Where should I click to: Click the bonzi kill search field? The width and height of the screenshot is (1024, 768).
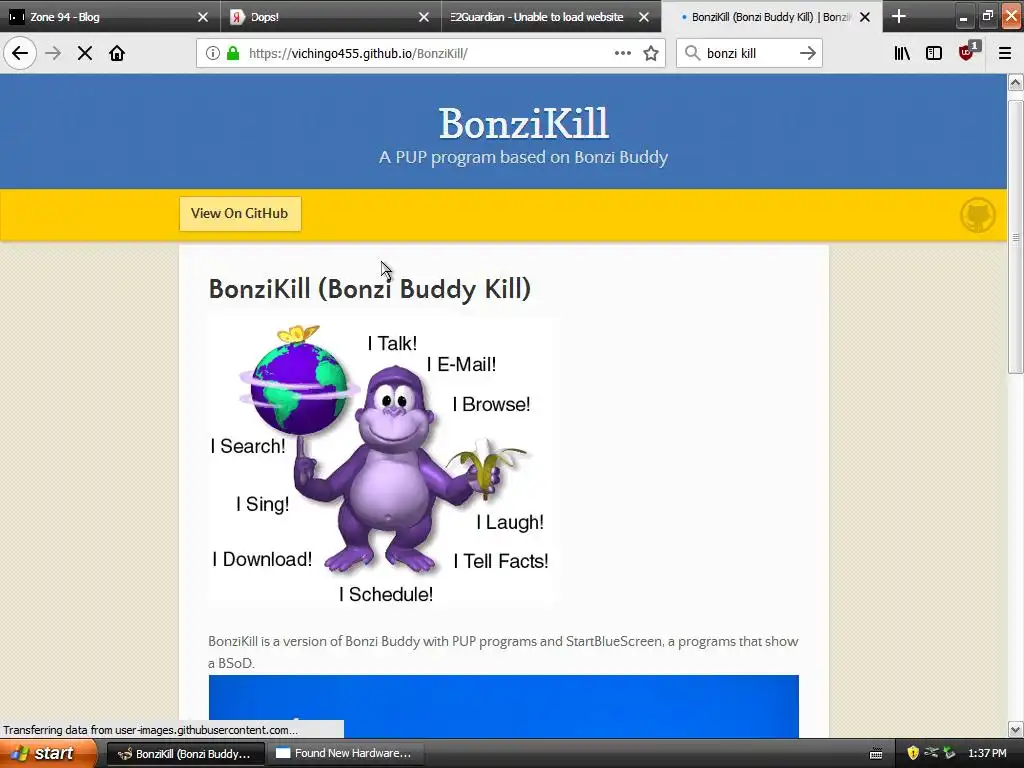point(748,53)
